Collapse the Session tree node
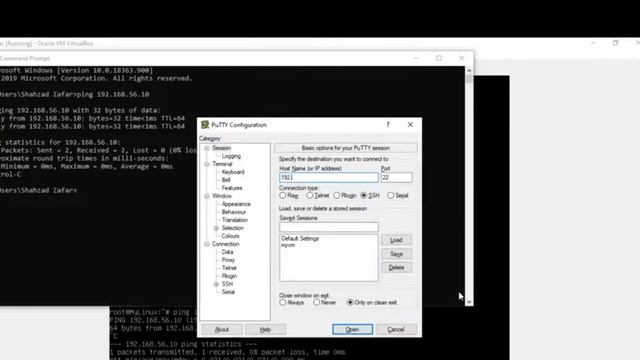The image size is (640, 360). tap(207, 148)
